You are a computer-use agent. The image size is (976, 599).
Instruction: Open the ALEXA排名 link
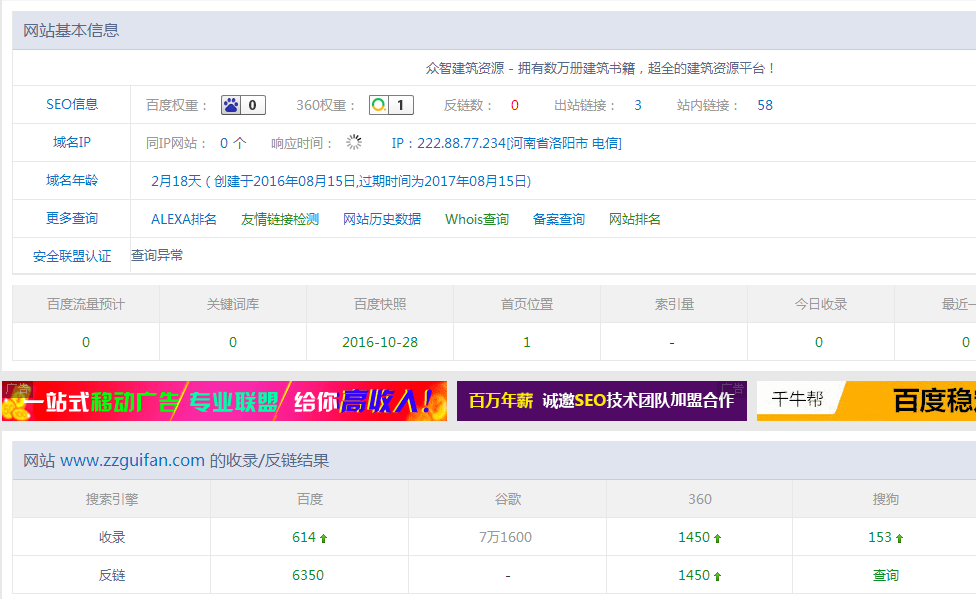coord(184,219)
